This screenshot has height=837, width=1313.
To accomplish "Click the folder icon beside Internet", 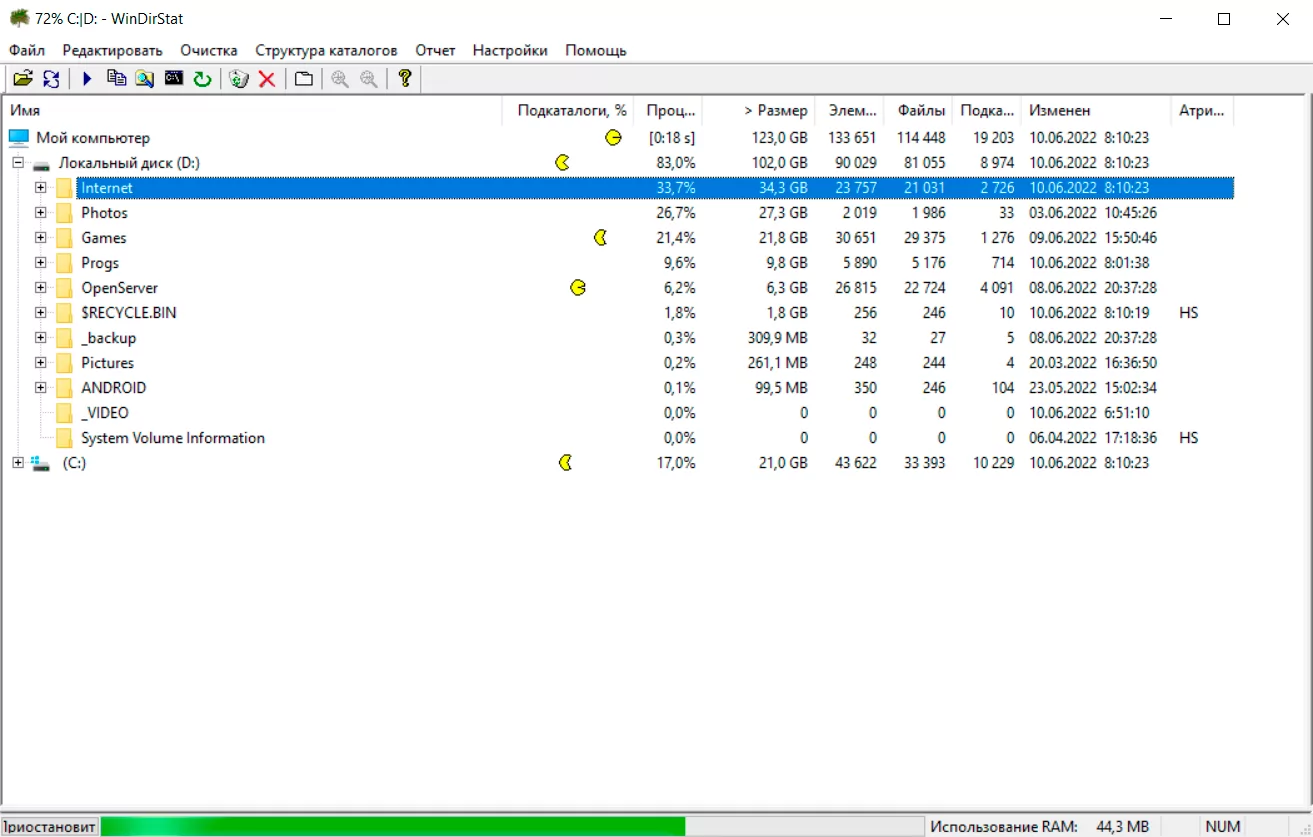I will coord(64,188).
